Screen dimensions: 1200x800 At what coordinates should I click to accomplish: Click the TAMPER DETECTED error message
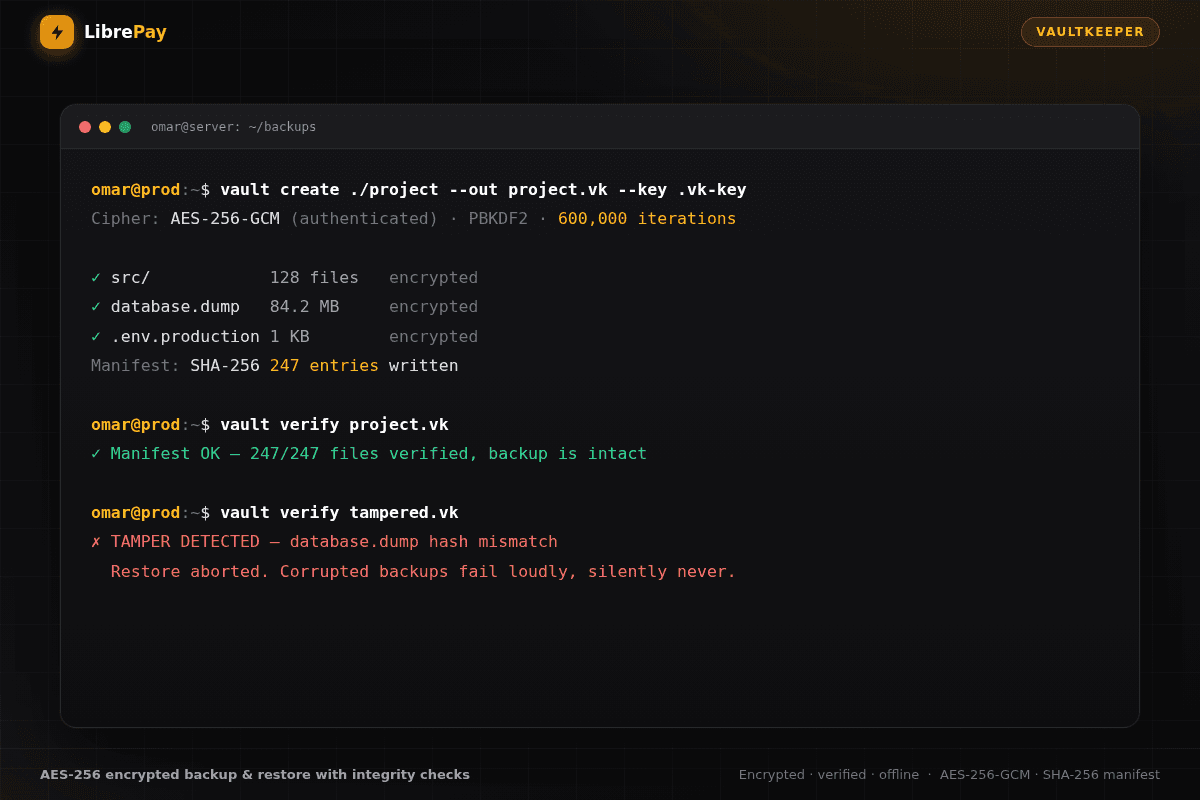click(x=334, y=541)
